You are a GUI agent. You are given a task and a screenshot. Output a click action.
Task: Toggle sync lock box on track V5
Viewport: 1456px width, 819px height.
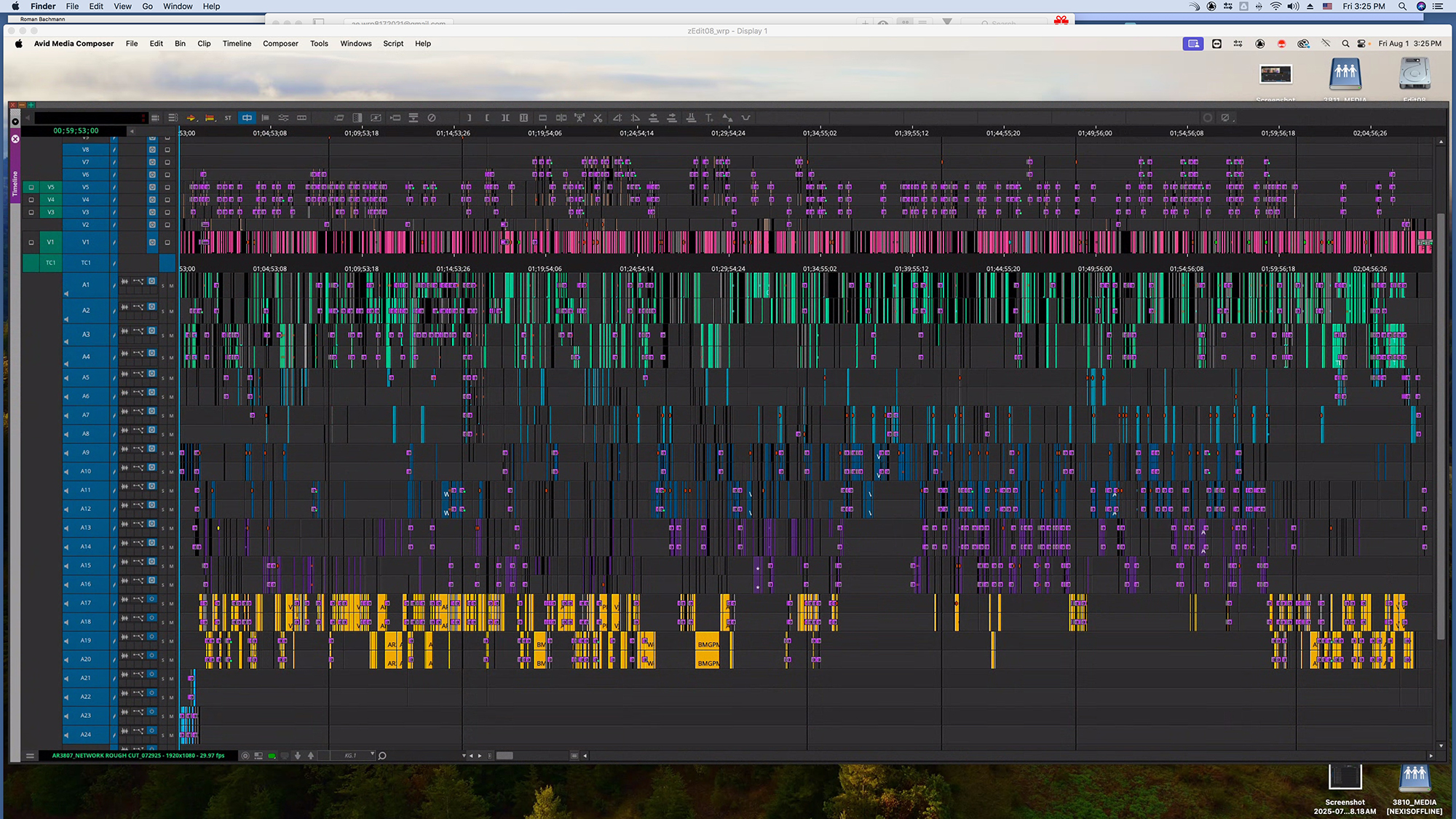[x=167, y=187]
